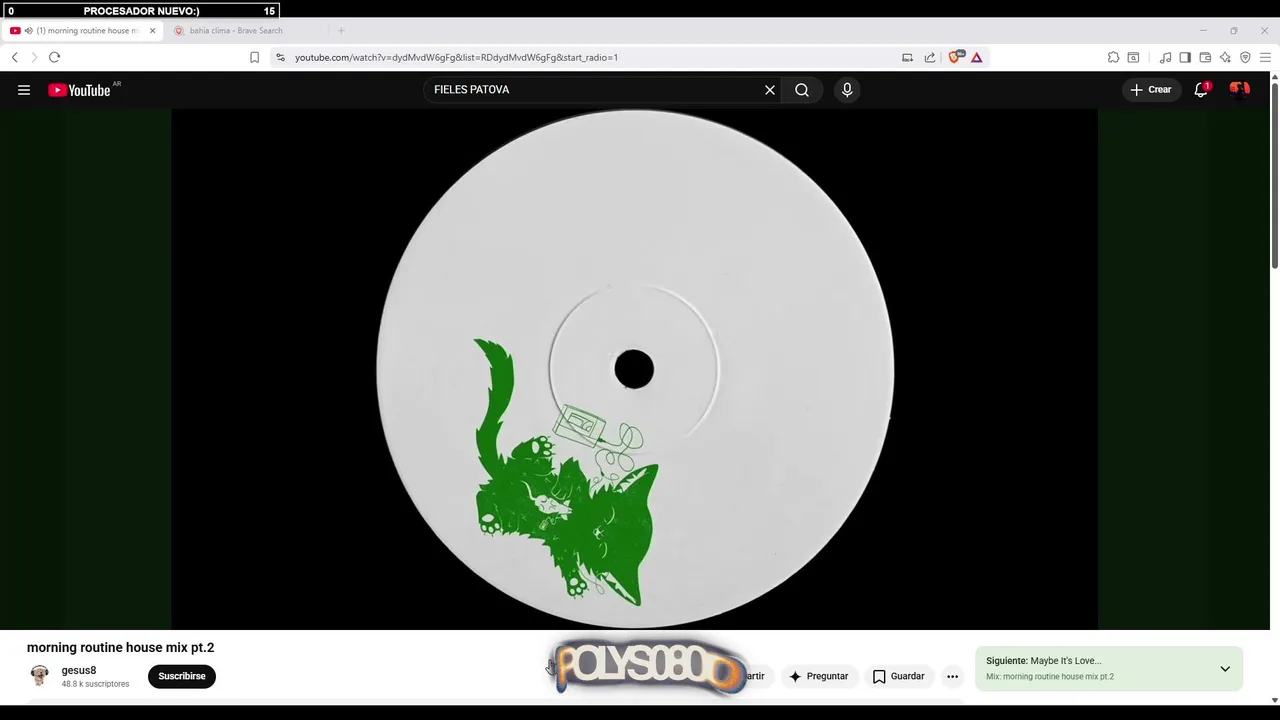Install-app icon in the address bar
Screen dimensions: 1280x720
(907, 58)
